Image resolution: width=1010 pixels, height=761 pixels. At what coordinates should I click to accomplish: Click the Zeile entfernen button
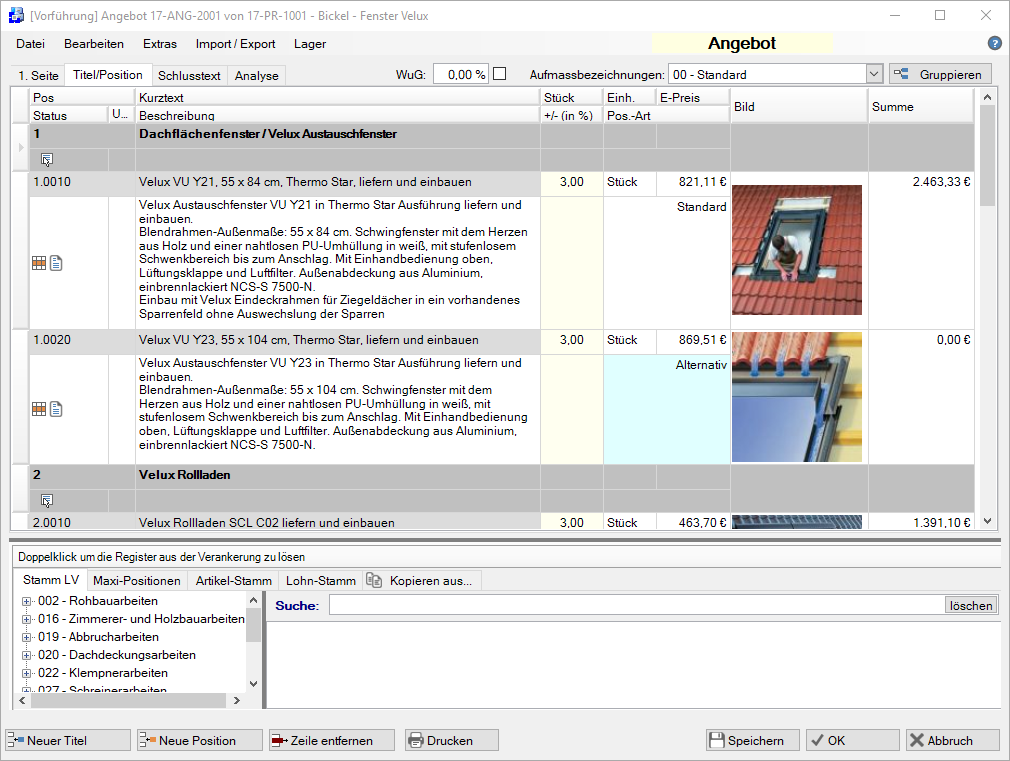[x=332, y=740]
